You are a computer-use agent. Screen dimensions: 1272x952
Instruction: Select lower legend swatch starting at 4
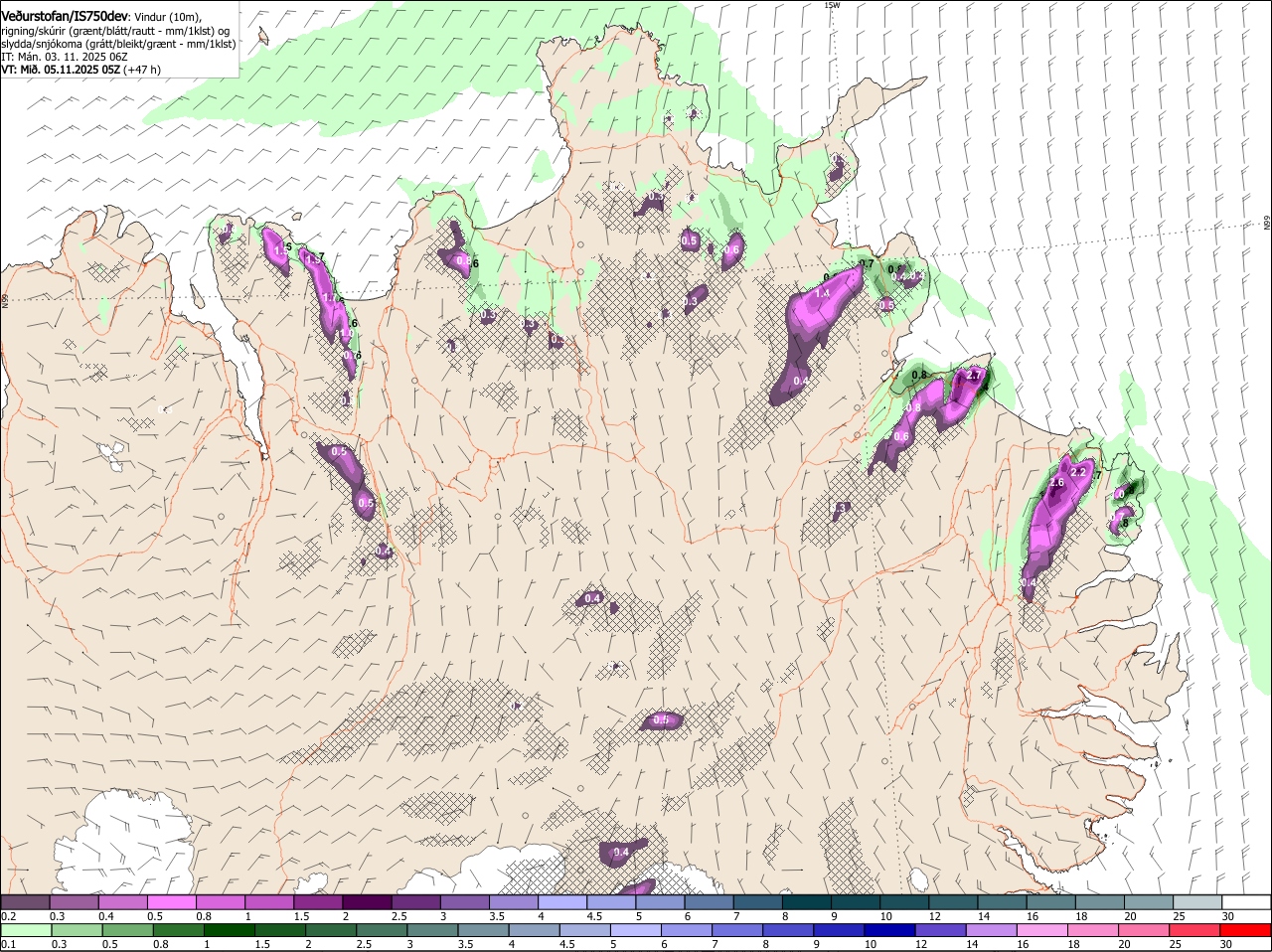pyautogui.click(x=534, y=930)
